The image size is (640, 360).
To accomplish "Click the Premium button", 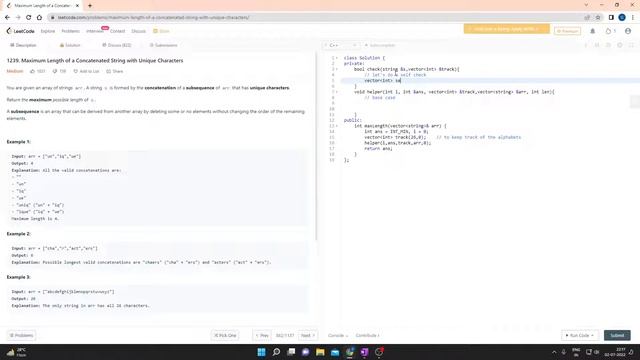I will point(567,31).
